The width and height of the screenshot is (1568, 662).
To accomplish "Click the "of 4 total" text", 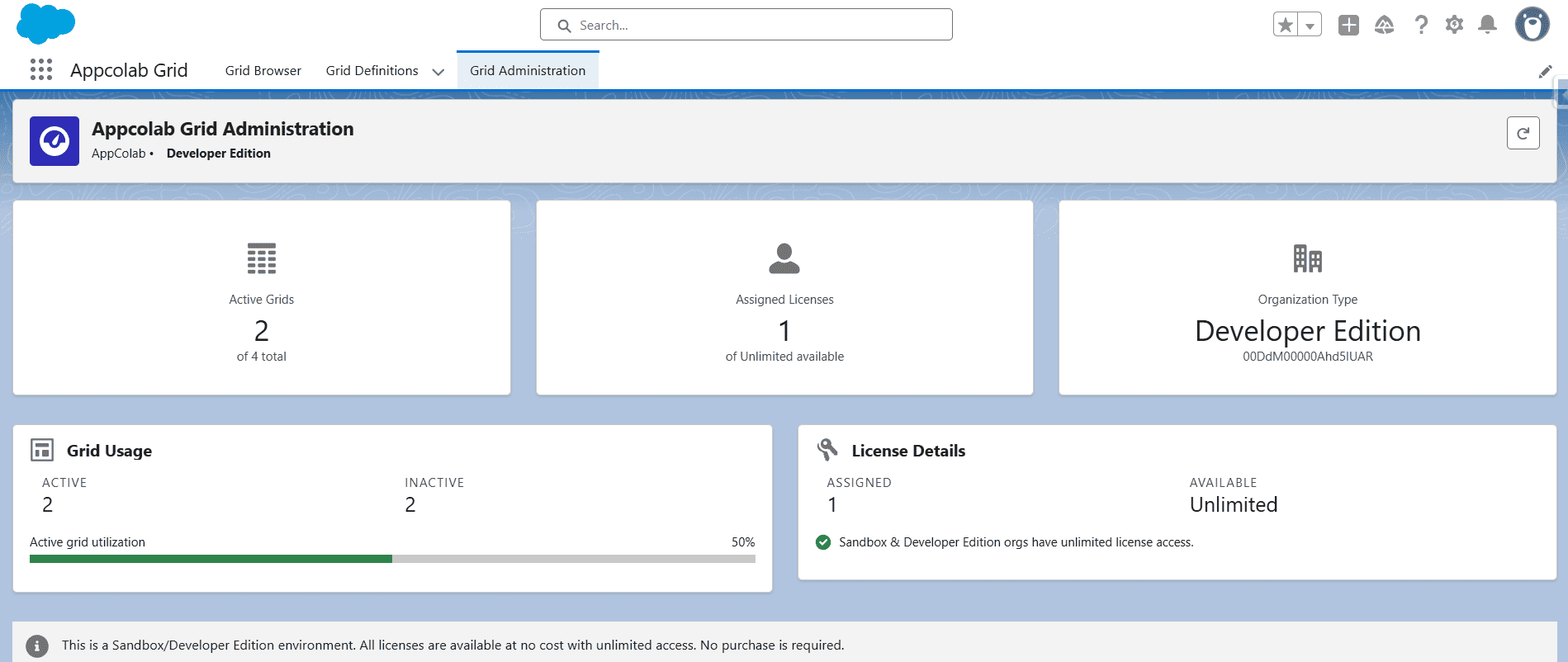I will (262, 357).
